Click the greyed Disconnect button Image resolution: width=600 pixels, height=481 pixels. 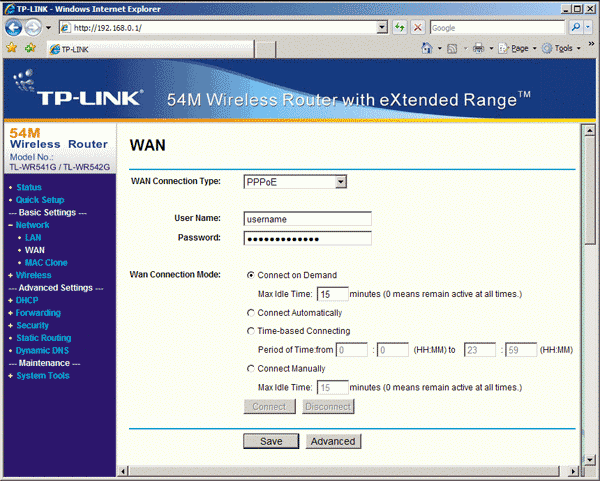(328, 406)
